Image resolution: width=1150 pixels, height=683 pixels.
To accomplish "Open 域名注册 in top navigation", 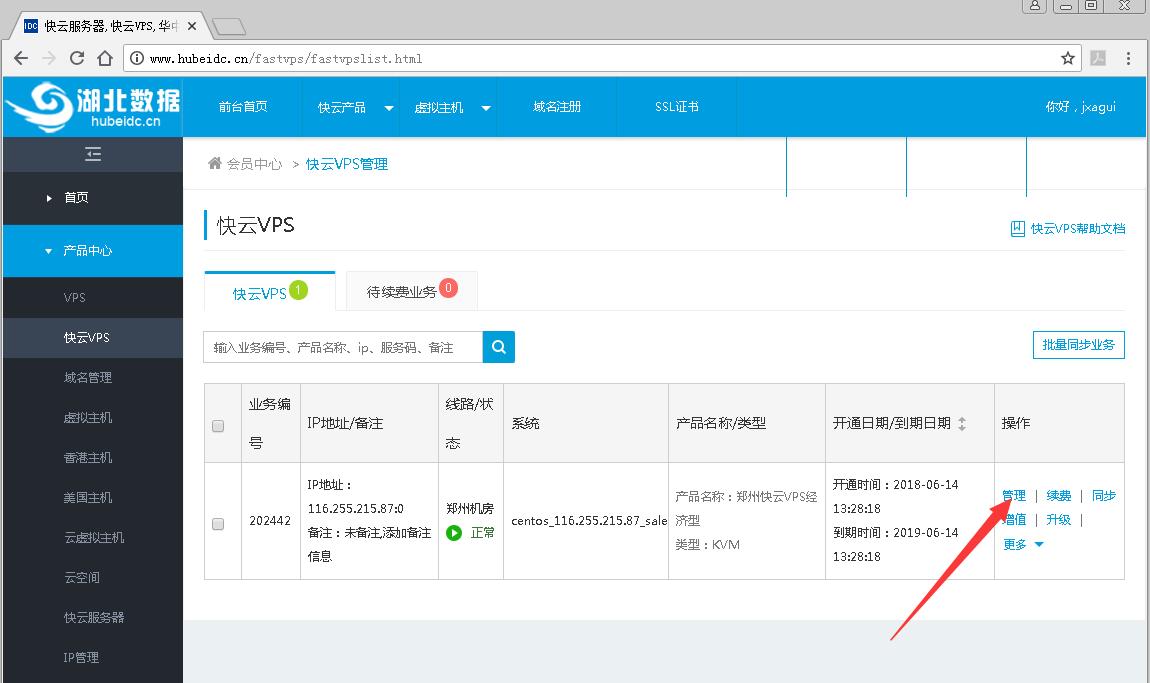I will coord(557,107).
